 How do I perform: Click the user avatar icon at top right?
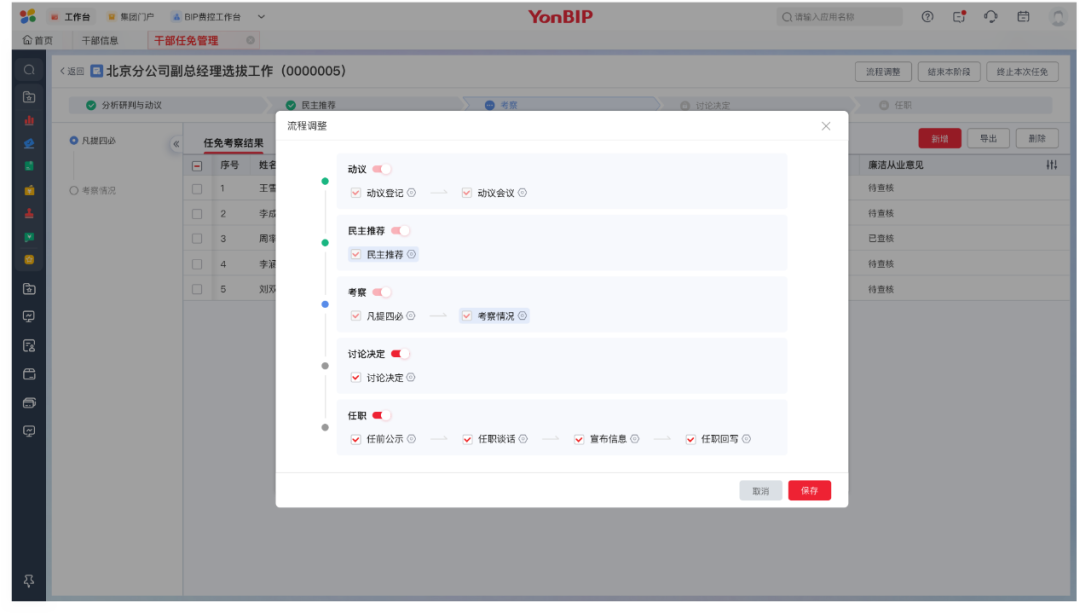[1057, 17]
